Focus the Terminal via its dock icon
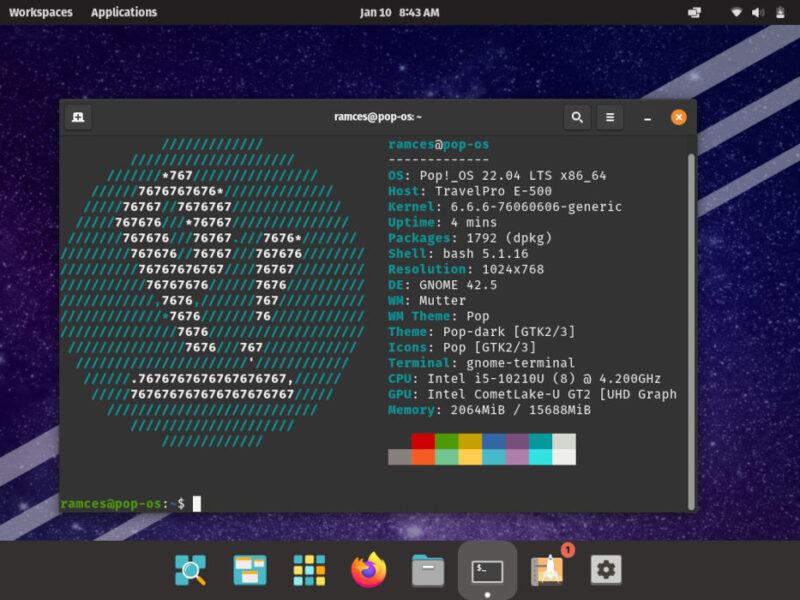This screenshot has height=600, width=800. pos(487,569)
